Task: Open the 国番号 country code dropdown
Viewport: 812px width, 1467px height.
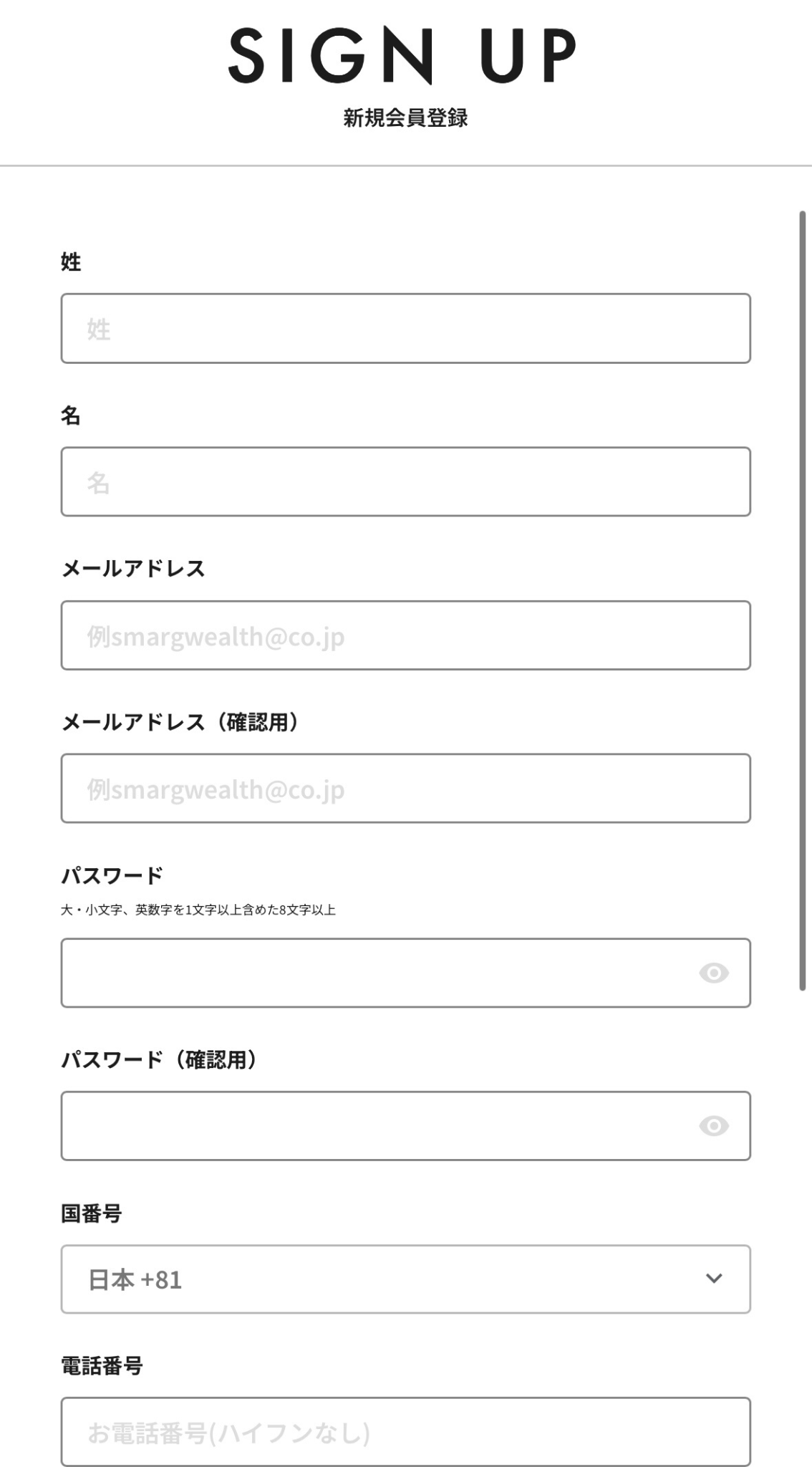Action: [x=405, y=1279]
